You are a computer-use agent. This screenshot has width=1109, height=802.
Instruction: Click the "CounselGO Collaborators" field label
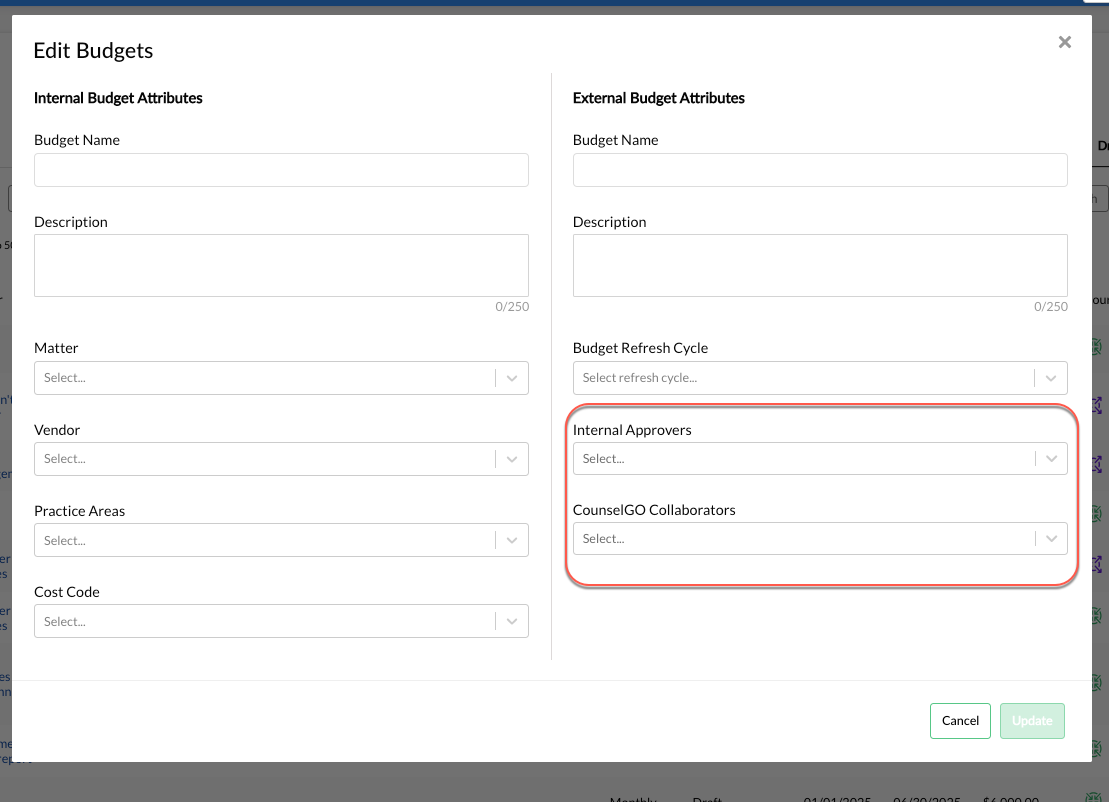pyautogui.click(x=654, y=510)
